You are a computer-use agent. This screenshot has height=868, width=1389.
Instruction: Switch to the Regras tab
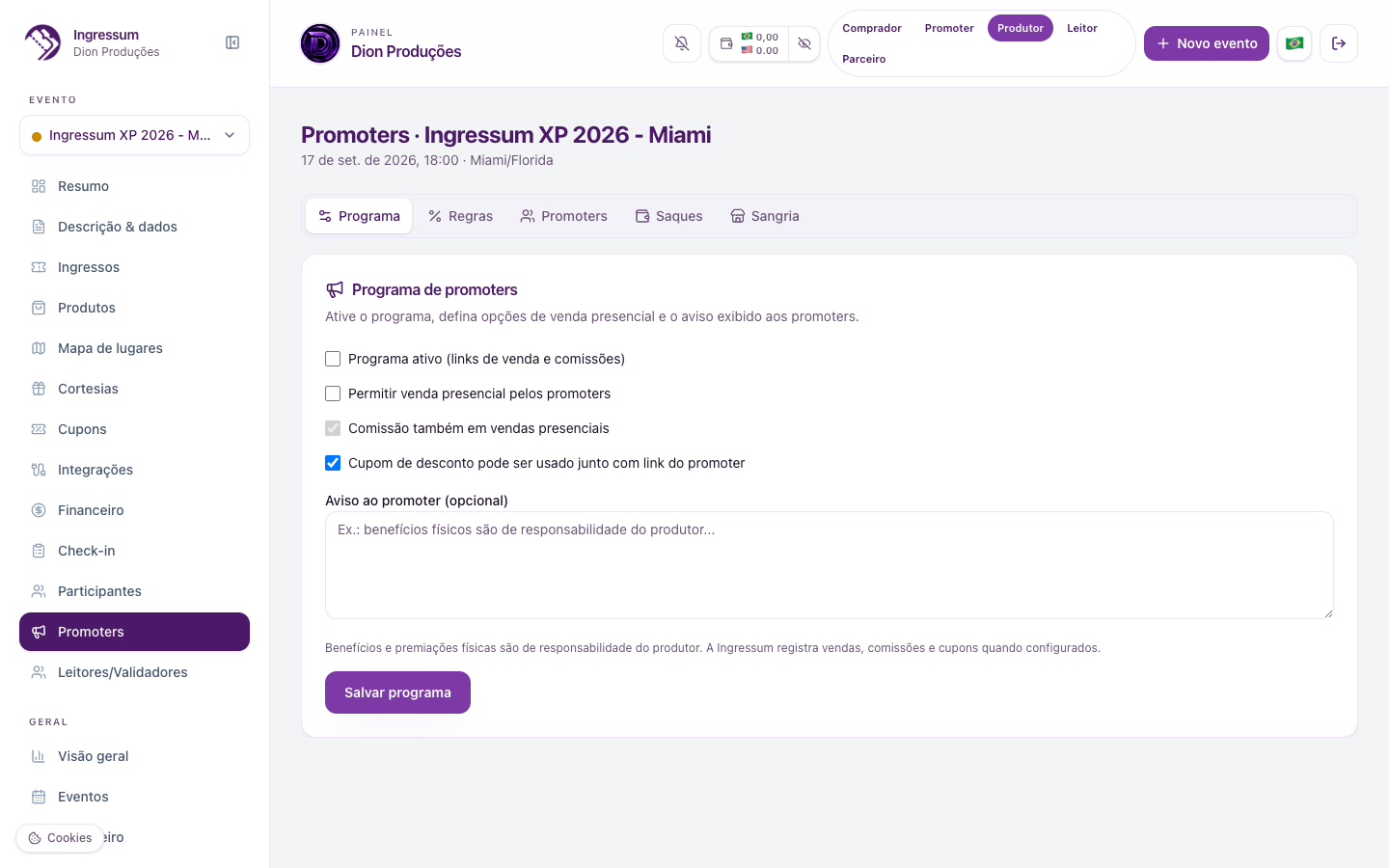point(461,216)
